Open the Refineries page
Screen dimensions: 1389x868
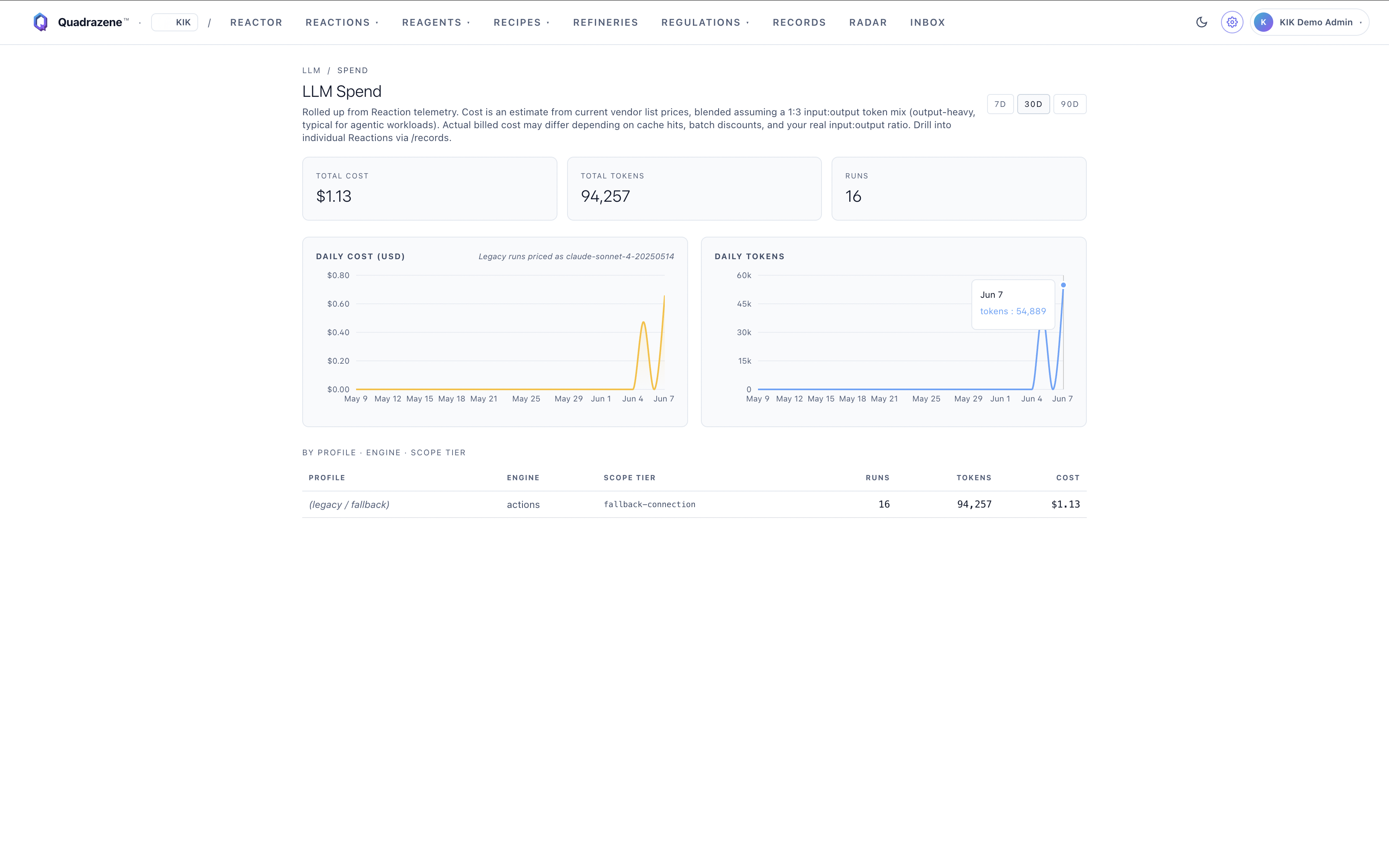[606, 23]
